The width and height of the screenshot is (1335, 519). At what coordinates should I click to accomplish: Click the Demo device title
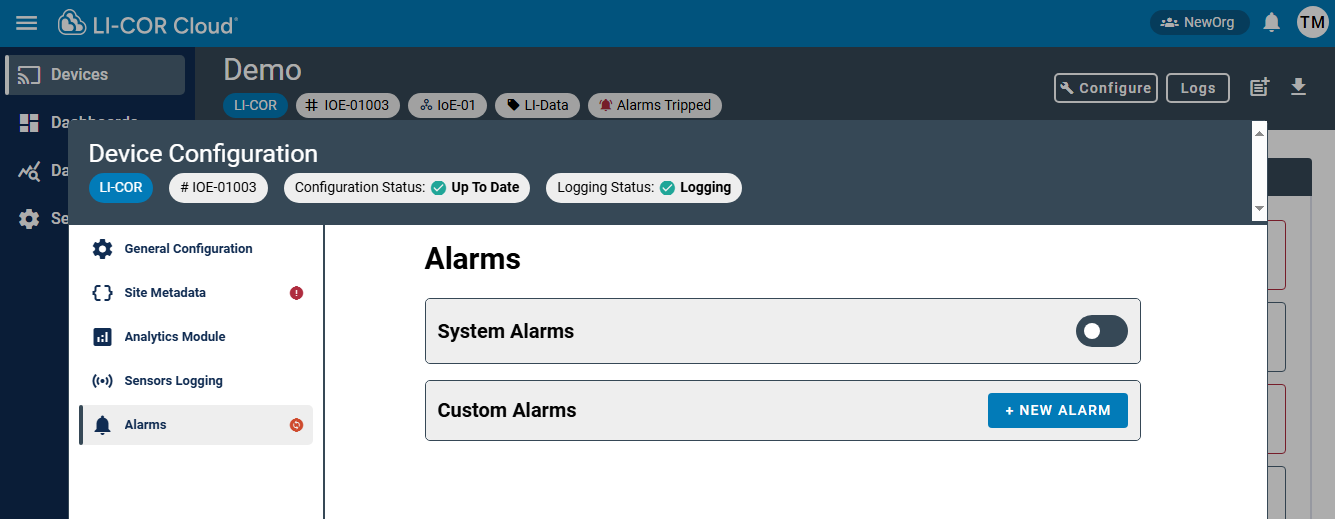point(262,69)
